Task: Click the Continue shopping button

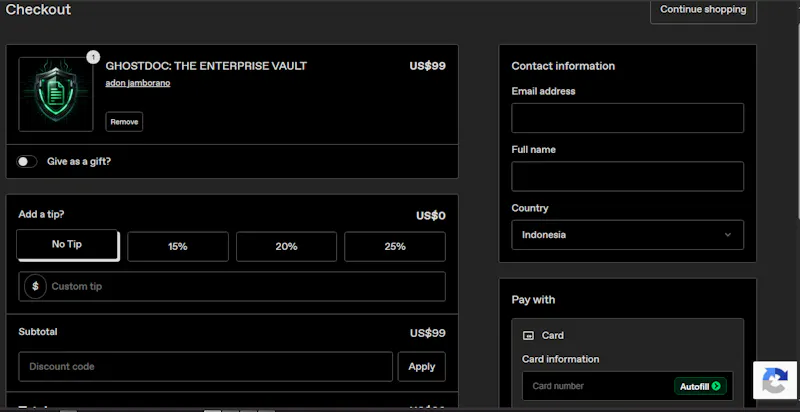Action: pos(703,11)
